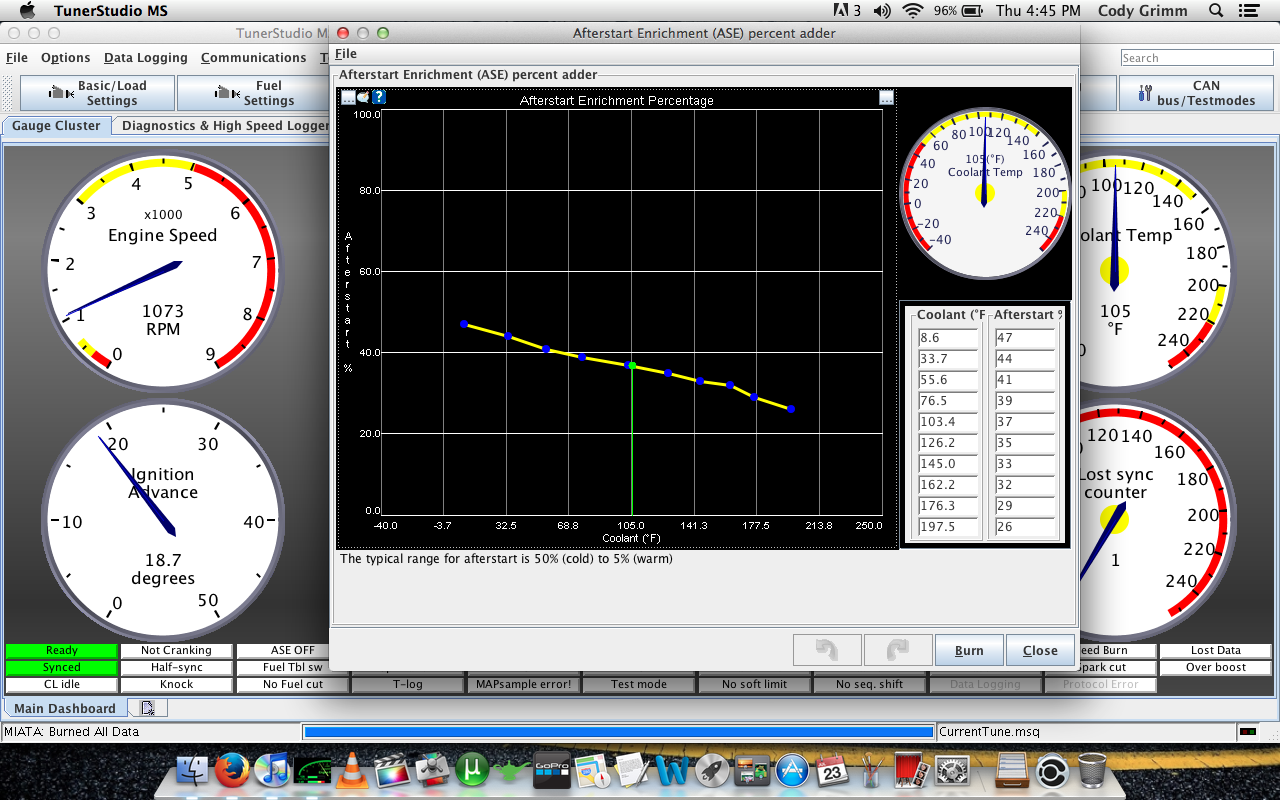Screen dimensions: 1280x800
Task: Open macOS Spotlight search magnifier
Action: coord(1216,11)
